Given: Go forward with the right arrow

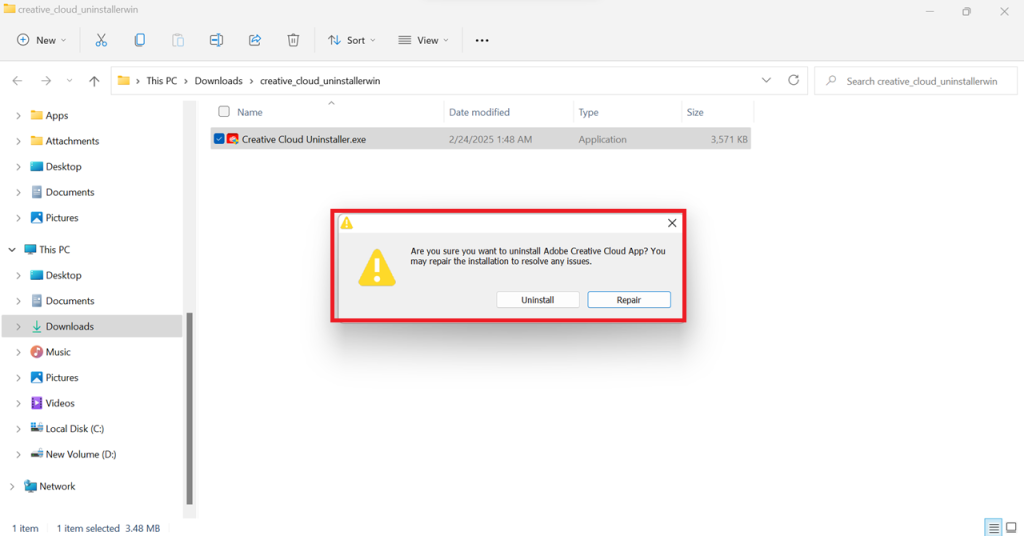Looking at the screenshot, I should (x=46, y=81).
